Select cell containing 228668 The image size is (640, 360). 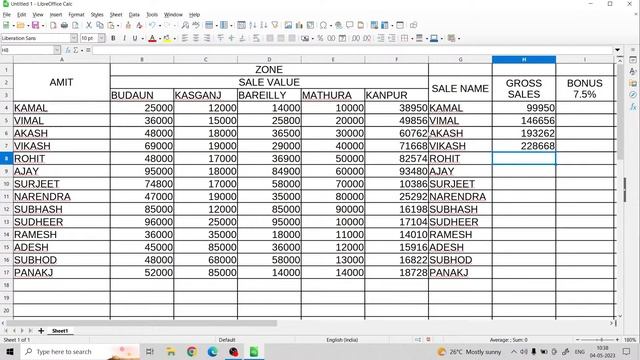coord(524,146)
